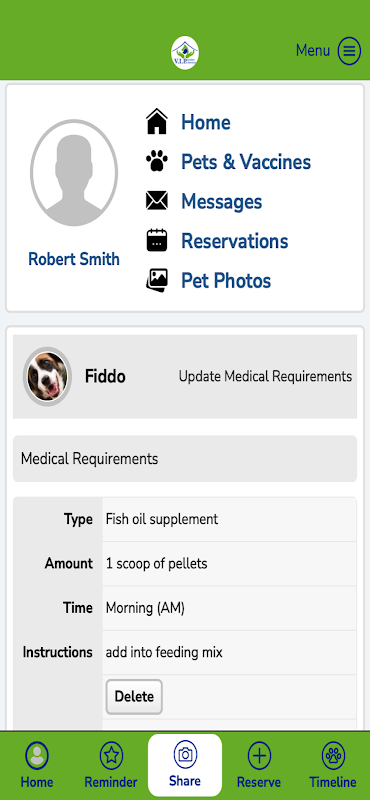Click Fiddo's pet photo thumbnail

[x=47, y=377]
